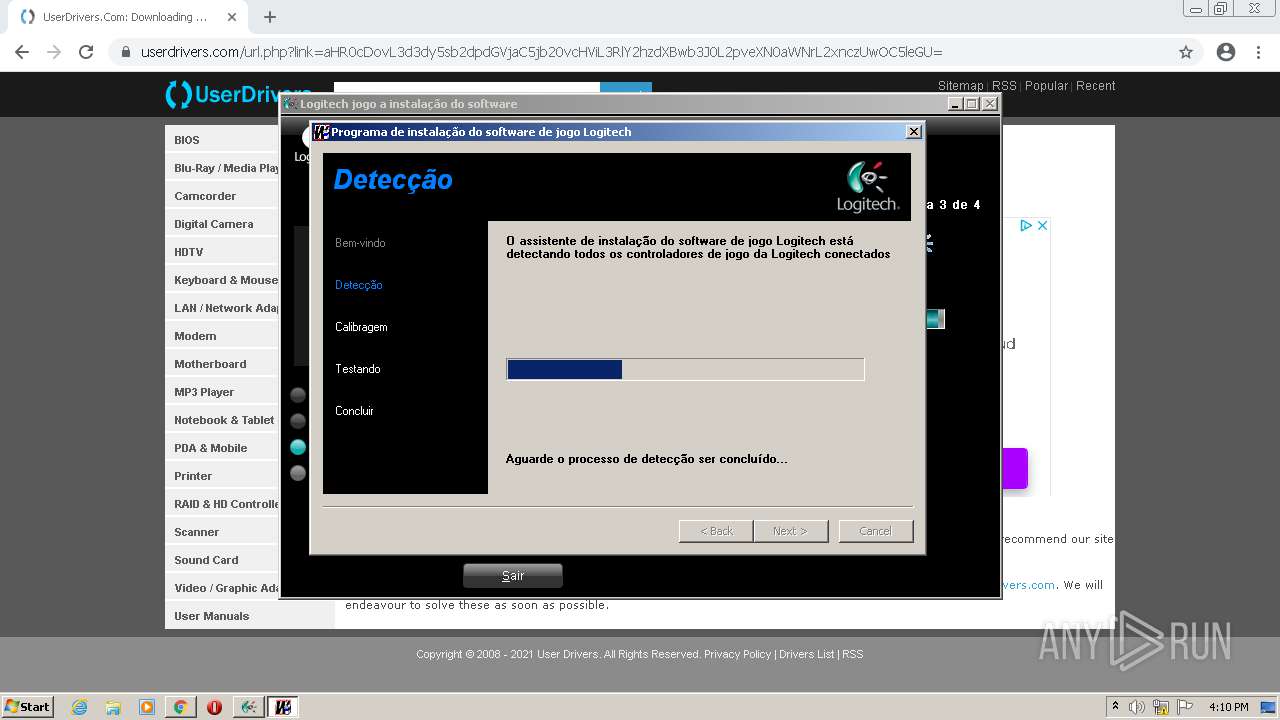Switch to Chrome on the taskbar
This screenshot has height=720, width=1280.
click(180, 707)
